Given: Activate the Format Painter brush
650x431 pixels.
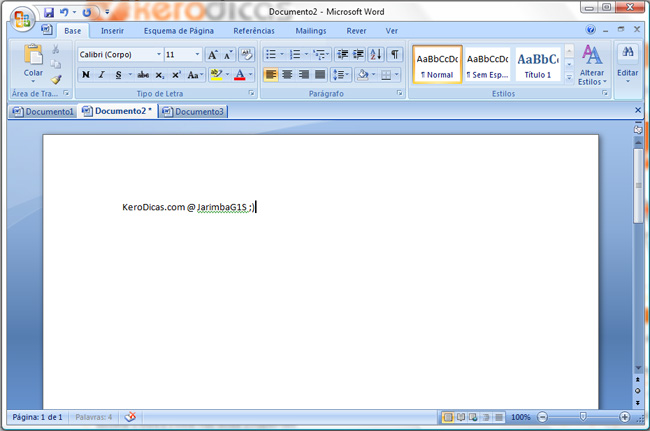Looking at the screenshot, I should point(56,79).
